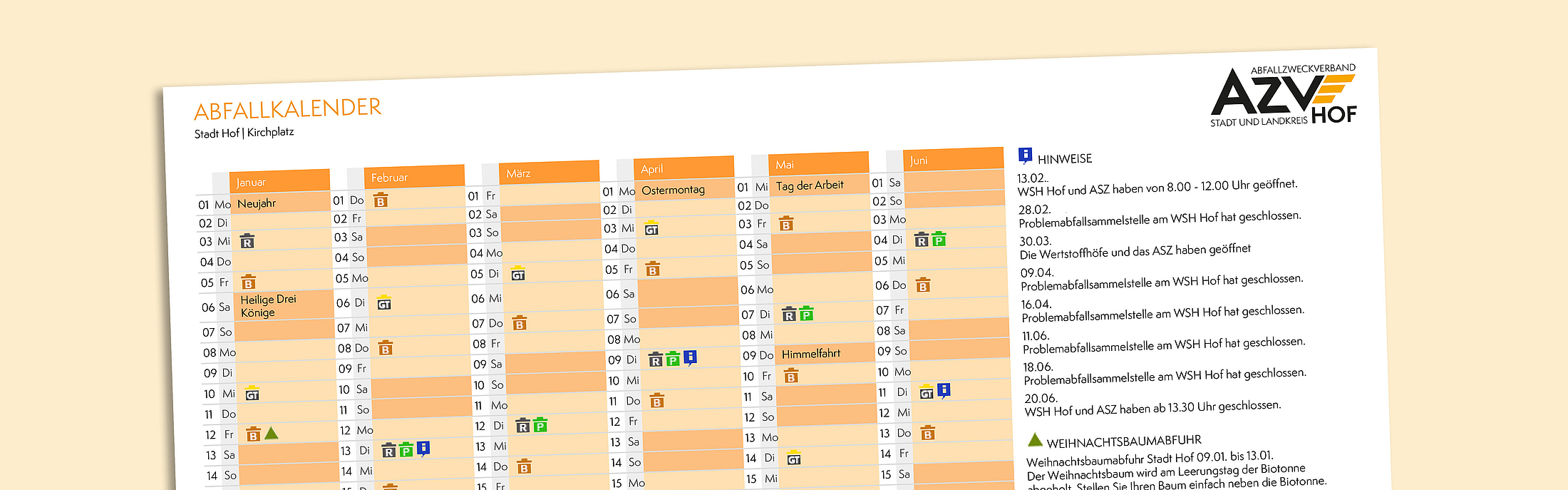Select the Juni month header
This screenshot has height=490, width=1568.
(954, 159)
